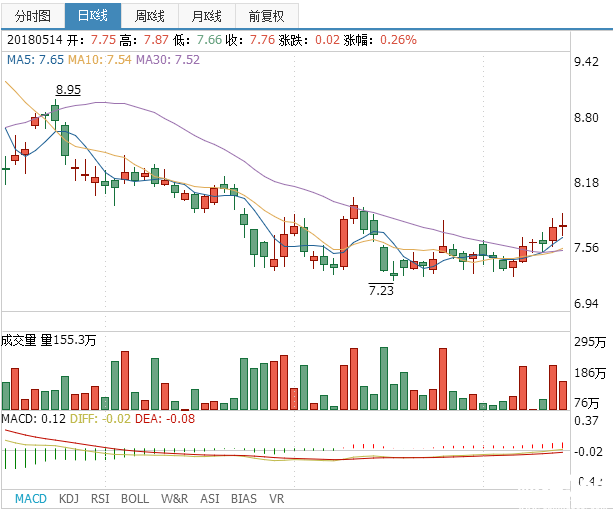Click the 开: 7.75 opening price
Image resolution: width=613 pixels, height=516 pixels.
(91, 40)
